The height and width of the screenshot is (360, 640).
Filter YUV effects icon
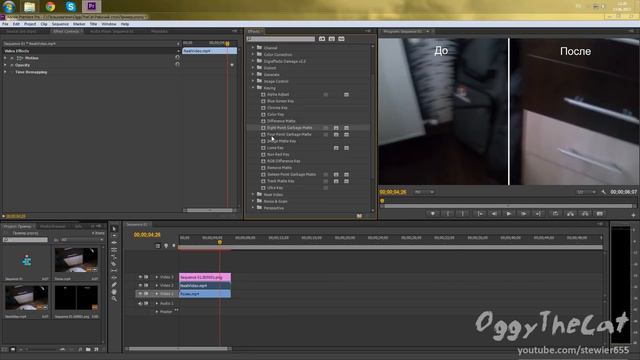pos(341,39)
